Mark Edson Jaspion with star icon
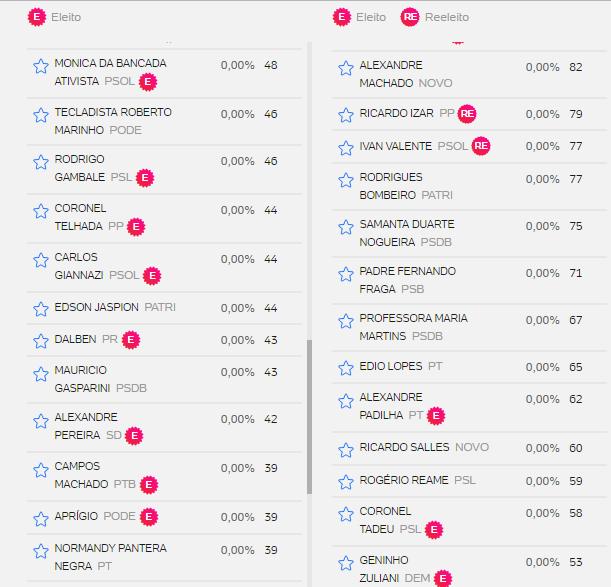 [x=41, y=308]
